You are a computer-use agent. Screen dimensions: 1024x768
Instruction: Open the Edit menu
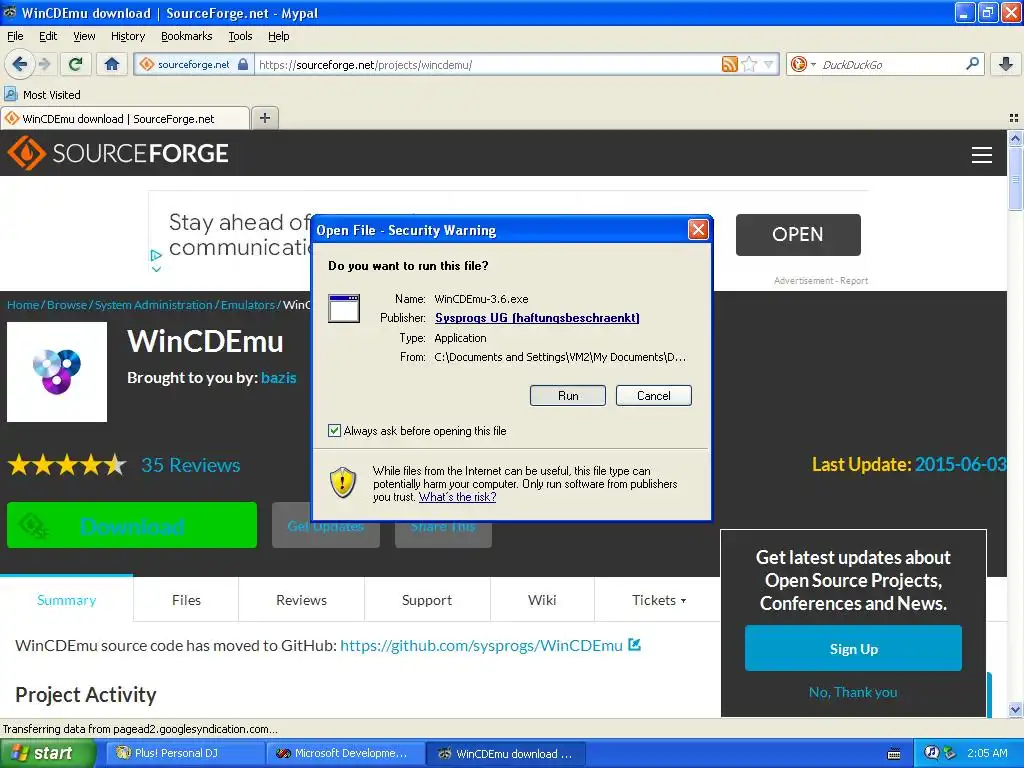(48, 36)
